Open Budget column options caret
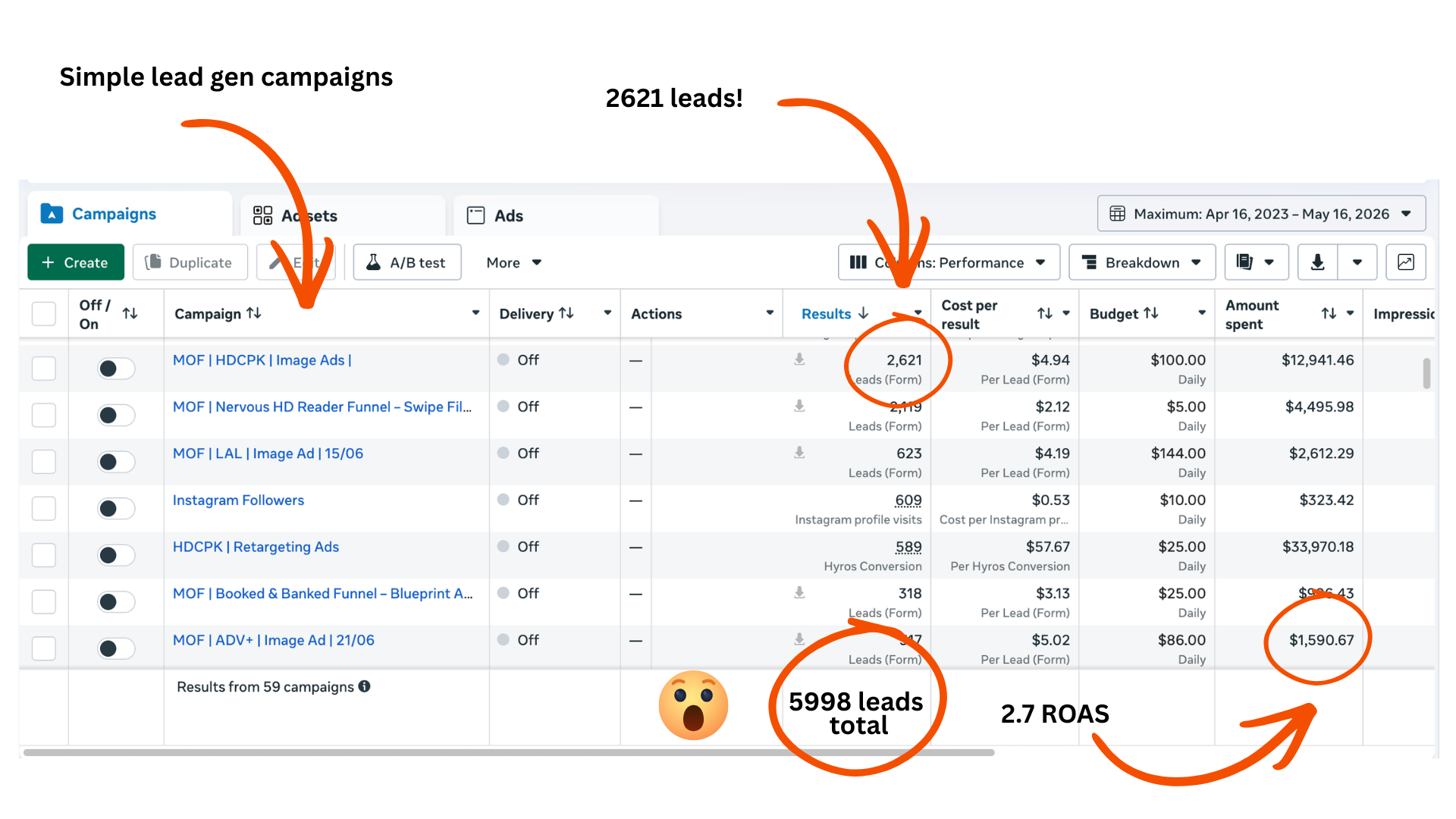Screen dimensions: 1456x819 1202,313
